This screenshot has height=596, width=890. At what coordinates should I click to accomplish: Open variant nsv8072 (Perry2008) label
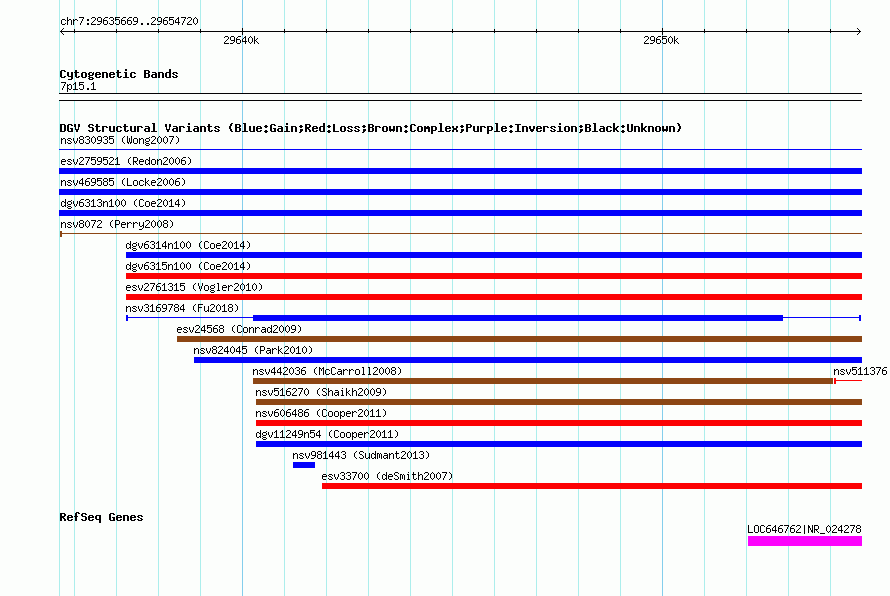point(117,224)
